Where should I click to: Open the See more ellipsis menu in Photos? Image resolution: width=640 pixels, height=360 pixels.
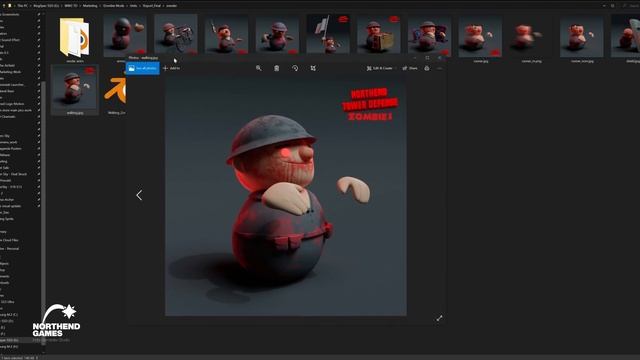[x=440, y=68]
